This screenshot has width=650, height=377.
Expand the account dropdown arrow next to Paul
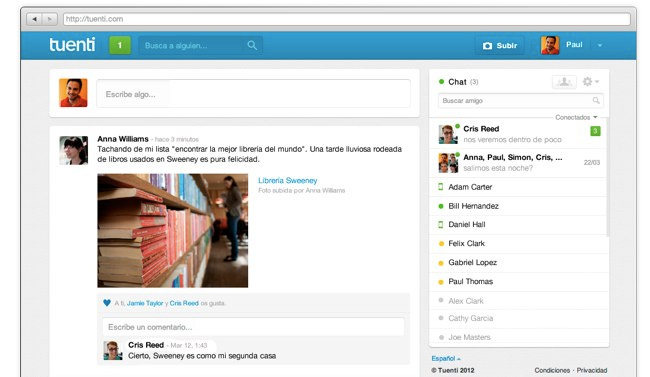coord(599,45)
